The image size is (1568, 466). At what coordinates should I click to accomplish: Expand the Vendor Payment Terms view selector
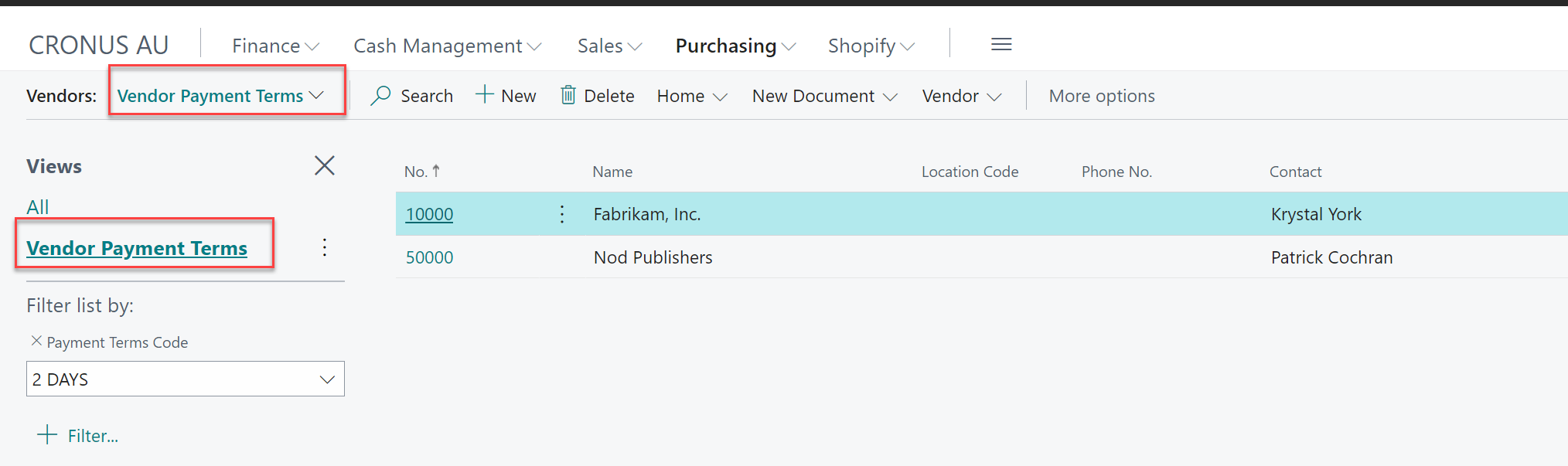pyautogui.click(x=220, y=96)
